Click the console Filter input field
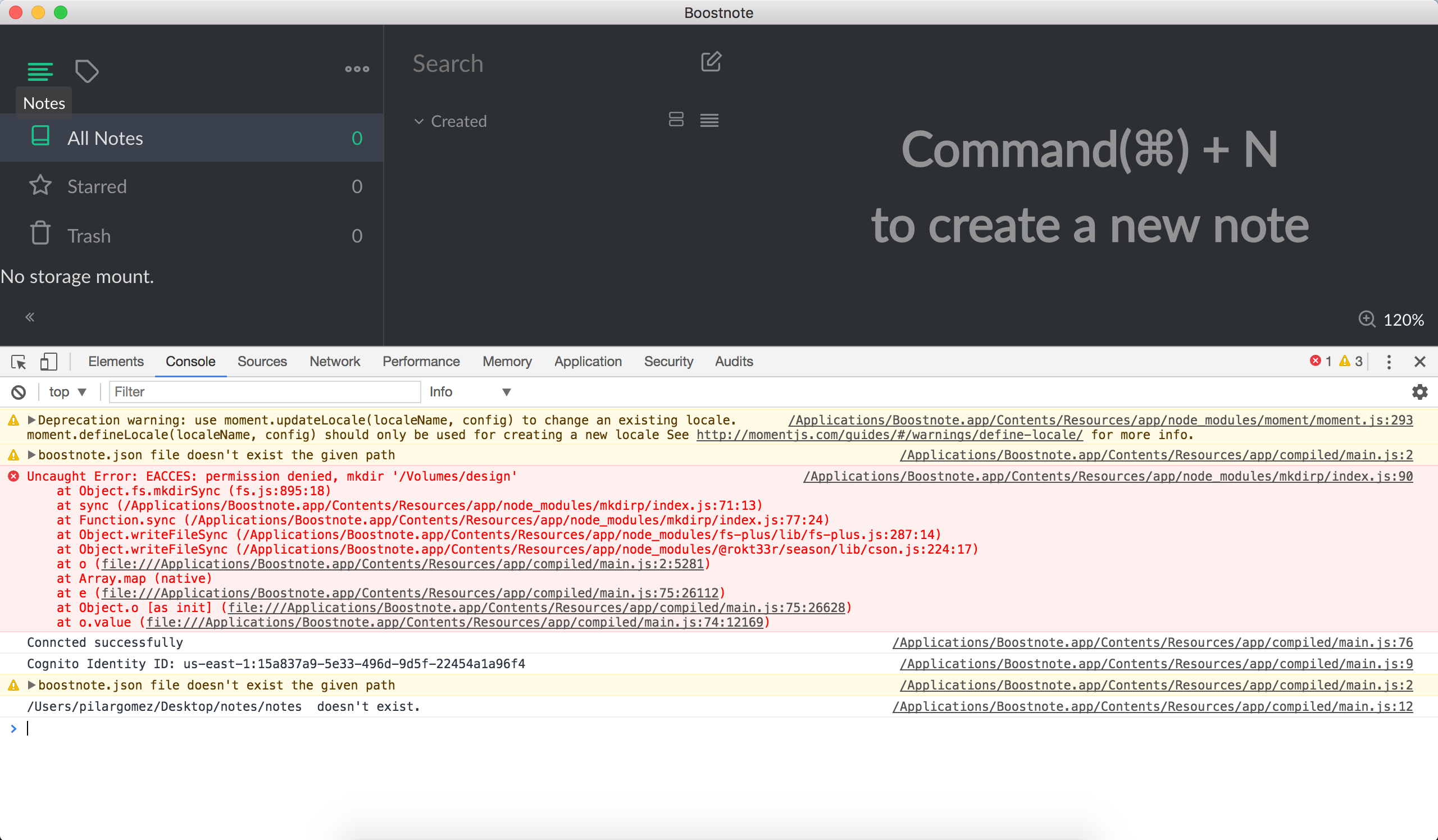Screen dimensions: 1438x840 [x=264, y=392]
